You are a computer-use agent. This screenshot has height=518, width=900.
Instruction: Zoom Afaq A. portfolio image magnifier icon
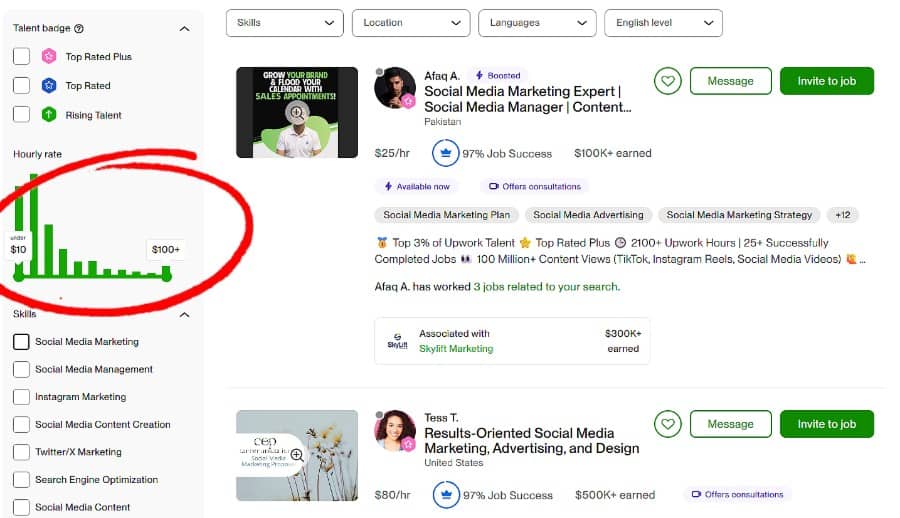coord(297,113)
